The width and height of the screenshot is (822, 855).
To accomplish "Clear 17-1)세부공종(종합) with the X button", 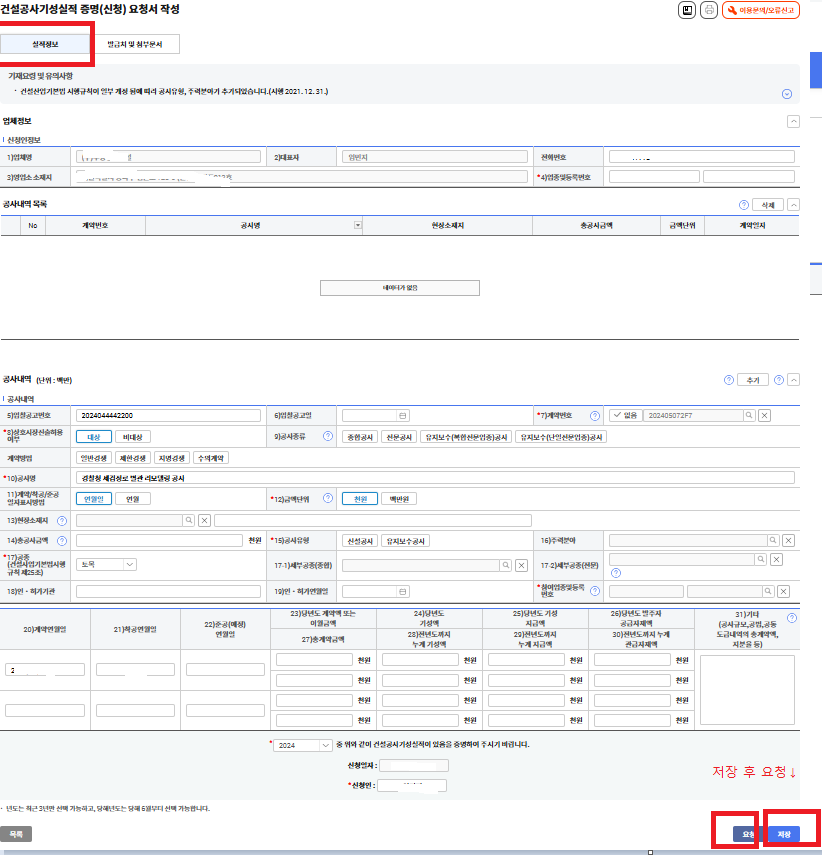I will [521, 565].
